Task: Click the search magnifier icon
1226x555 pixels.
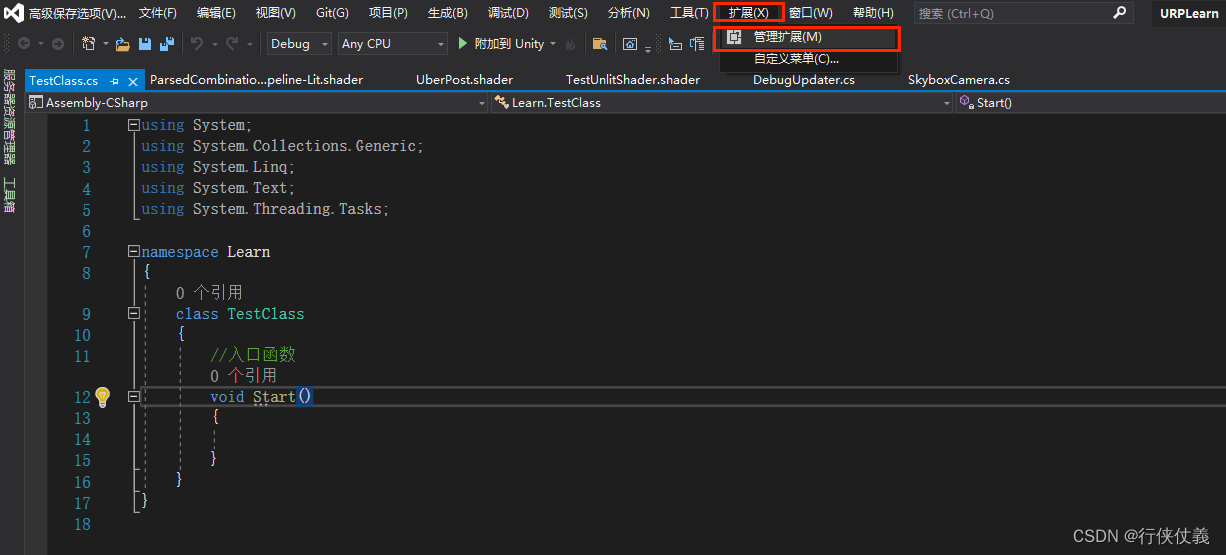Action: [x=1119, y=13]
